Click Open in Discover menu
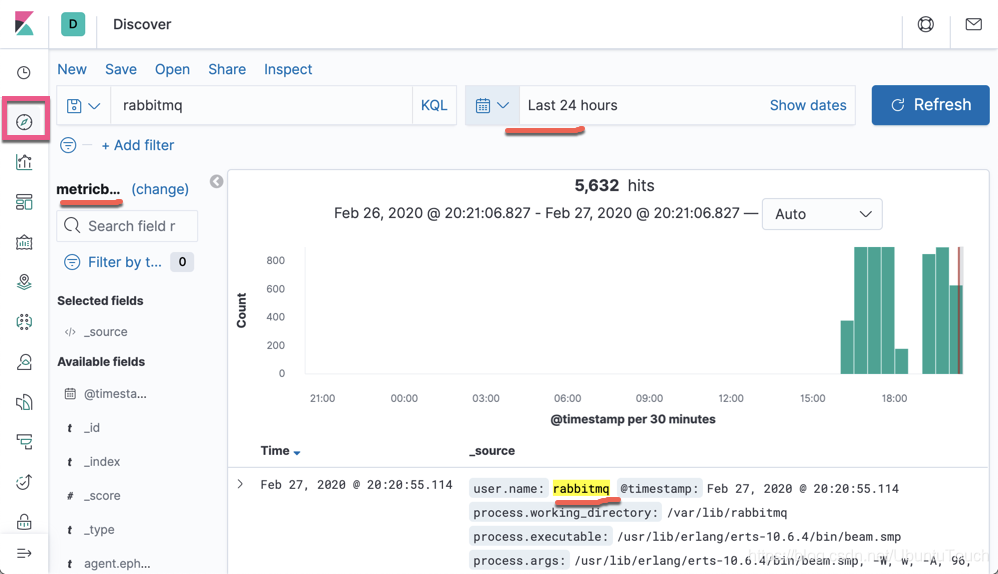Viewport: 998px width, 574px height. (172, 69)
